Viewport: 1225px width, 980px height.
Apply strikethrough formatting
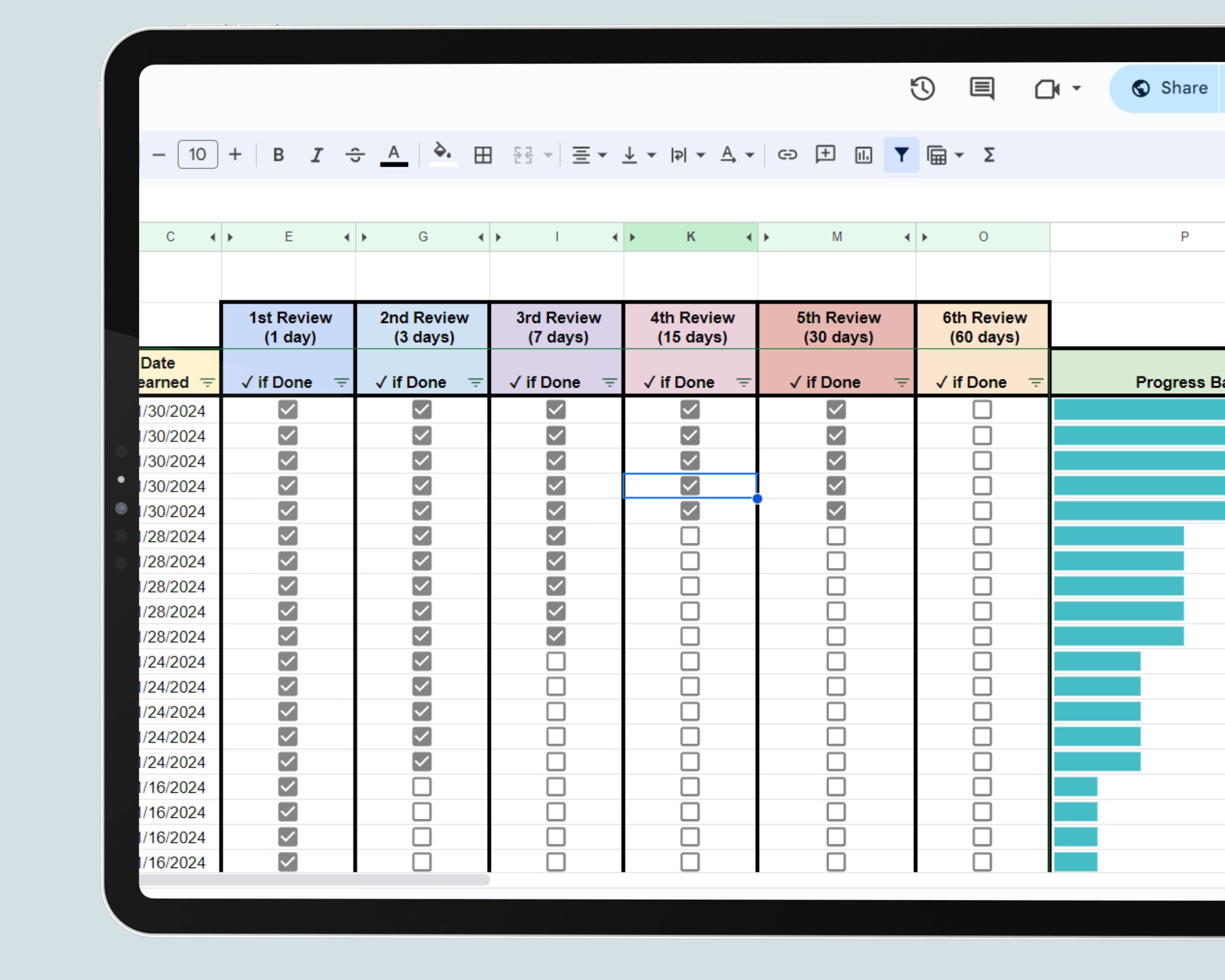(x=355, y=154)
